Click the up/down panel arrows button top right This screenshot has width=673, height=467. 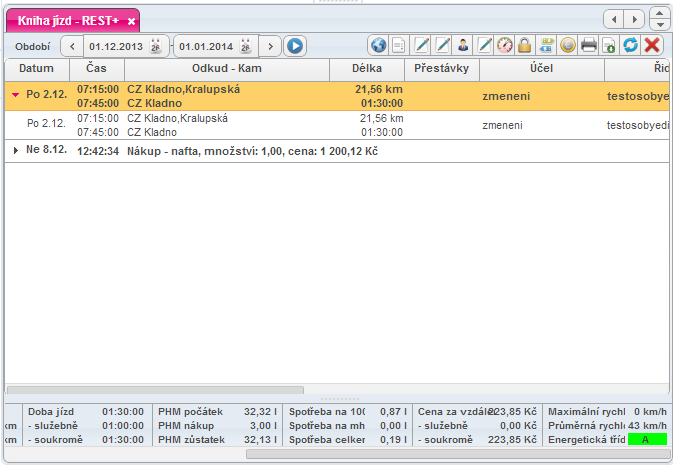pyautogui.click(x=659, y=19)
